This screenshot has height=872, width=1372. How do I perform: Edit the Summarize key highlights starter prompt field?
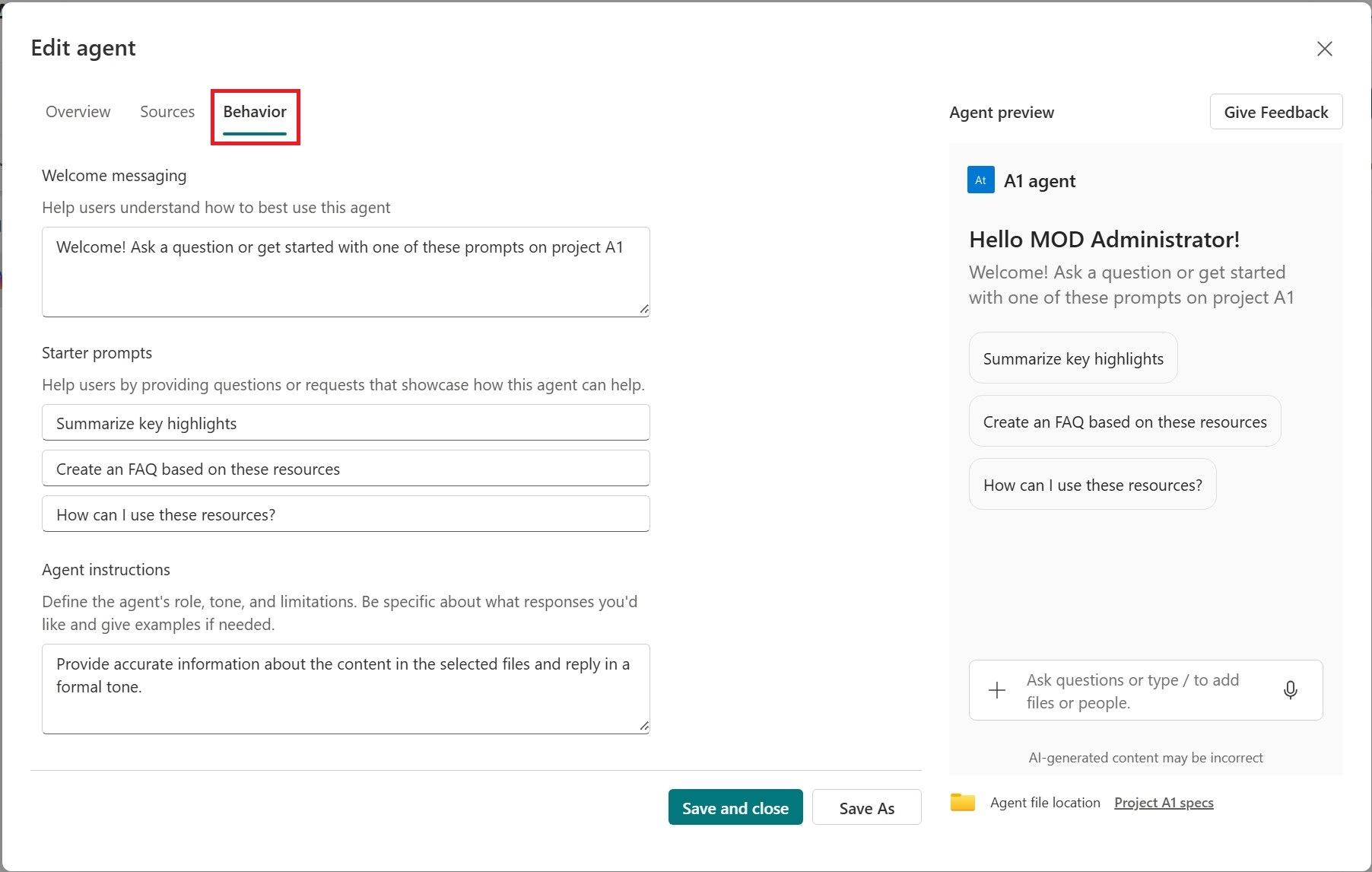345,422
